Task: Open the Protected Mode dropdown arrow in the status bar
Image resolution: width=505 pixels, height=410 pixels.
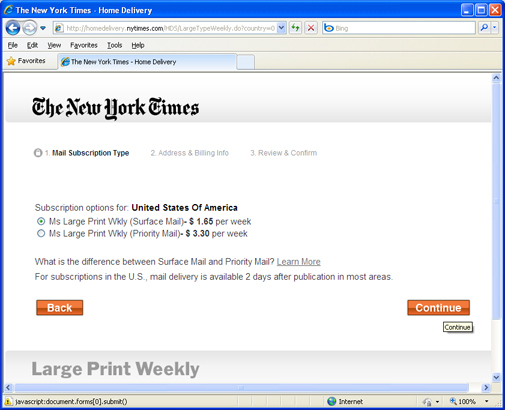Action: tap(437, 402)
